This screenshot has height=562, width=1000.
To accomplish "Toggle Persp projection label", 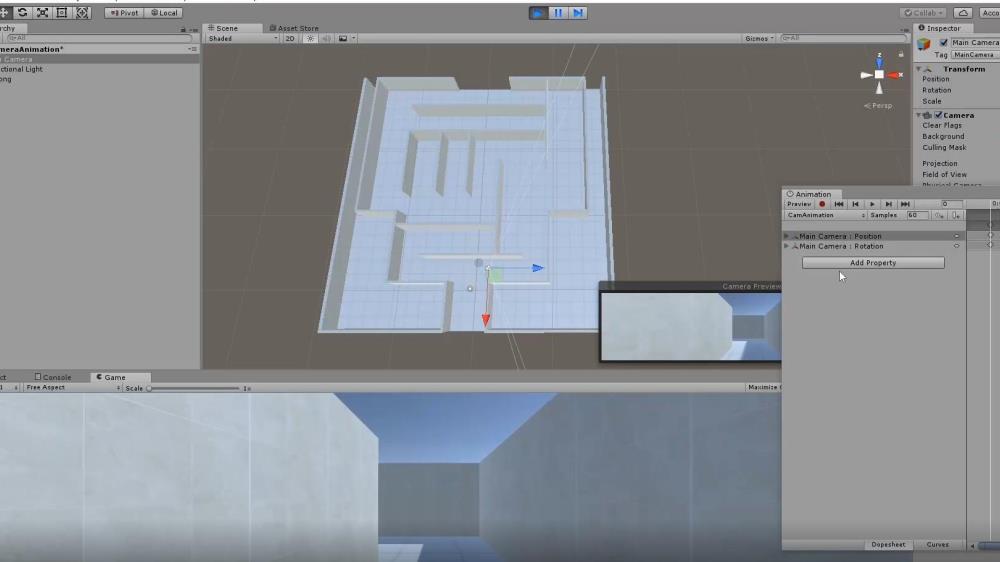I will coord(879,106).
